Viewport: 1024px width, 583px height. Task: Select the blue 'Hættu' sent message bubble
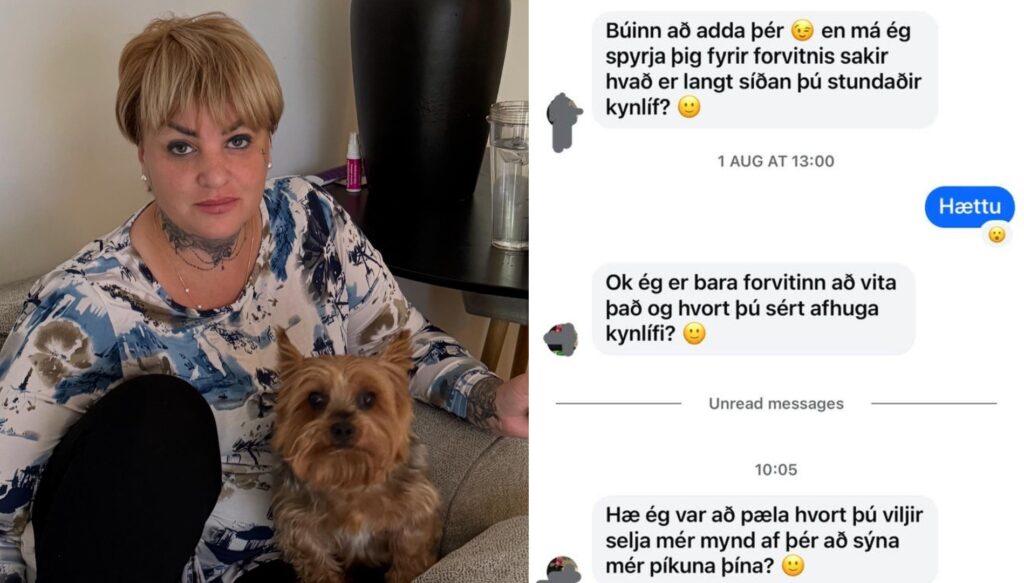[970, 206]
